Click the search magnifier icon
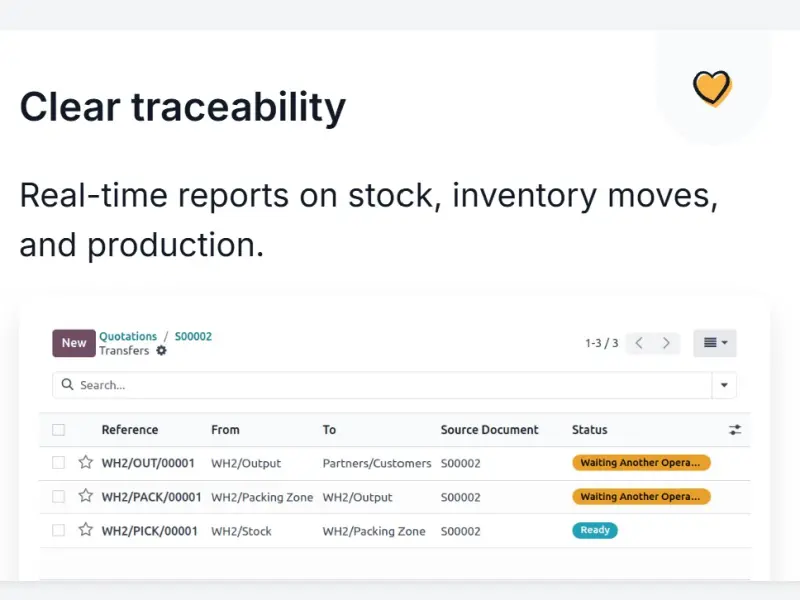 [x=68, y=385]
